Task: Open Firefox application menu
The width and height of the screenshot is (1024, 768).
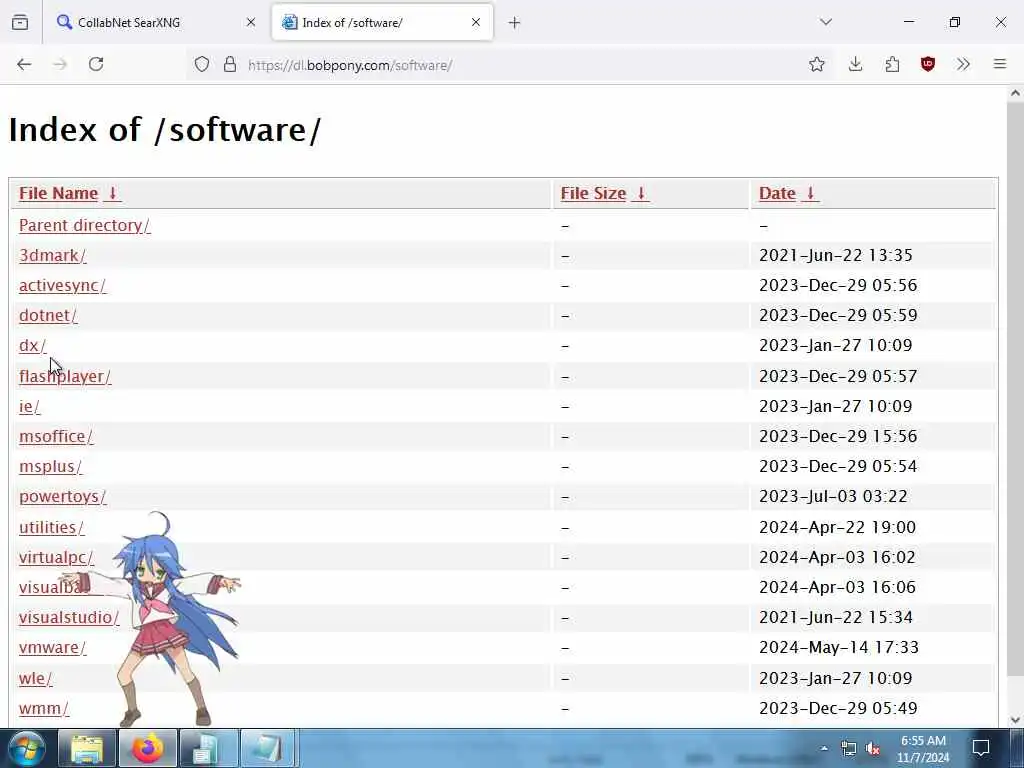Action: [x=1000, y=64]
